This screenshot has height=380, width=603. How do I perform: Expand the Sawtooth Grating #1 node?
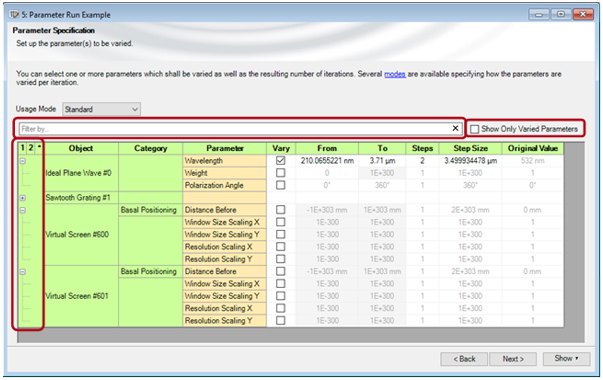point(23,198)
